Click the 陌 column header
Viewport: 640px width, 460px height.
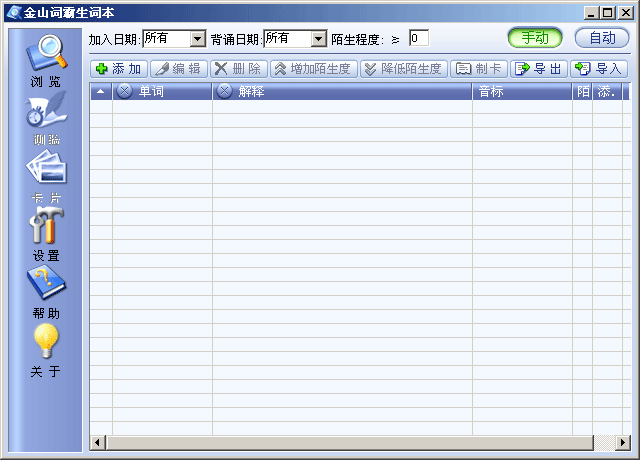pos(582,91)
